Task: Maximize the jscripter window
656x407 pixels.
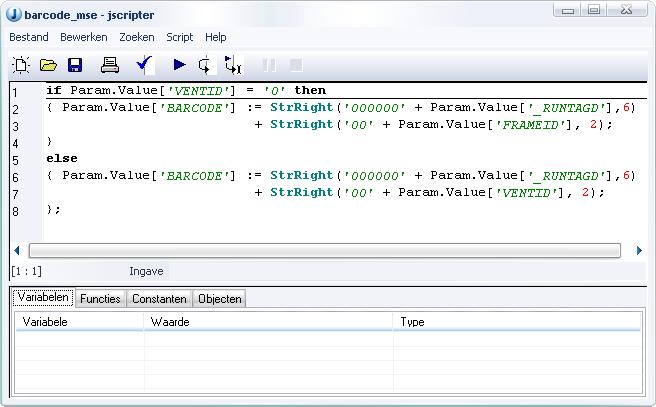Action: [x=594, y=10]
